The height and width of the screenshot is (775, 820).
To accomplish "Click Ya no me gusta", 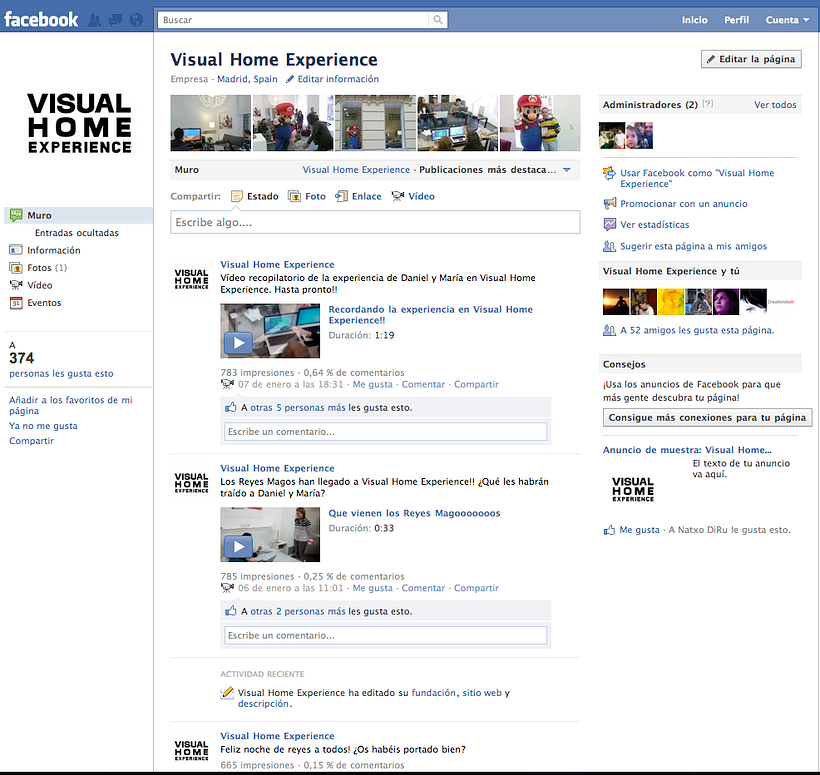I will click(x=43, y=426).
